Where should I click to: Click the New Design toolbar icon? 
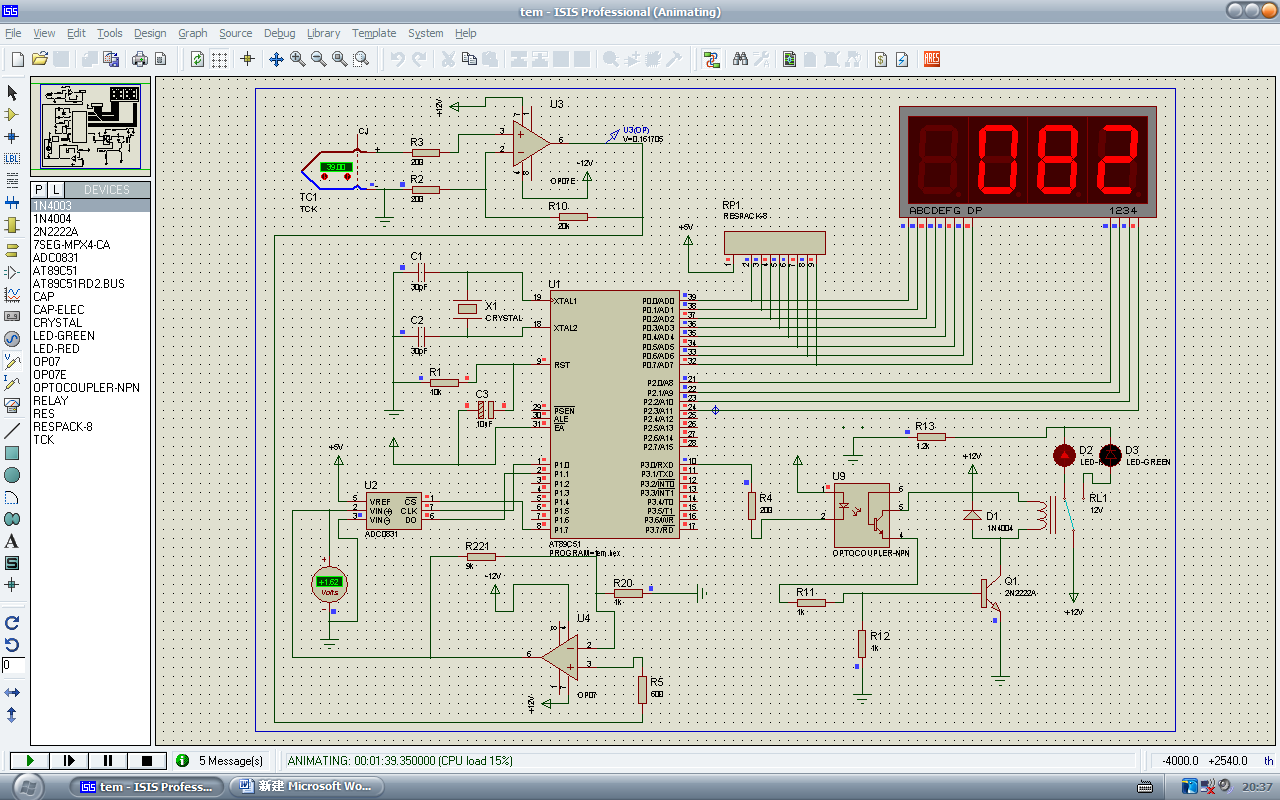(x=17, y=59)
